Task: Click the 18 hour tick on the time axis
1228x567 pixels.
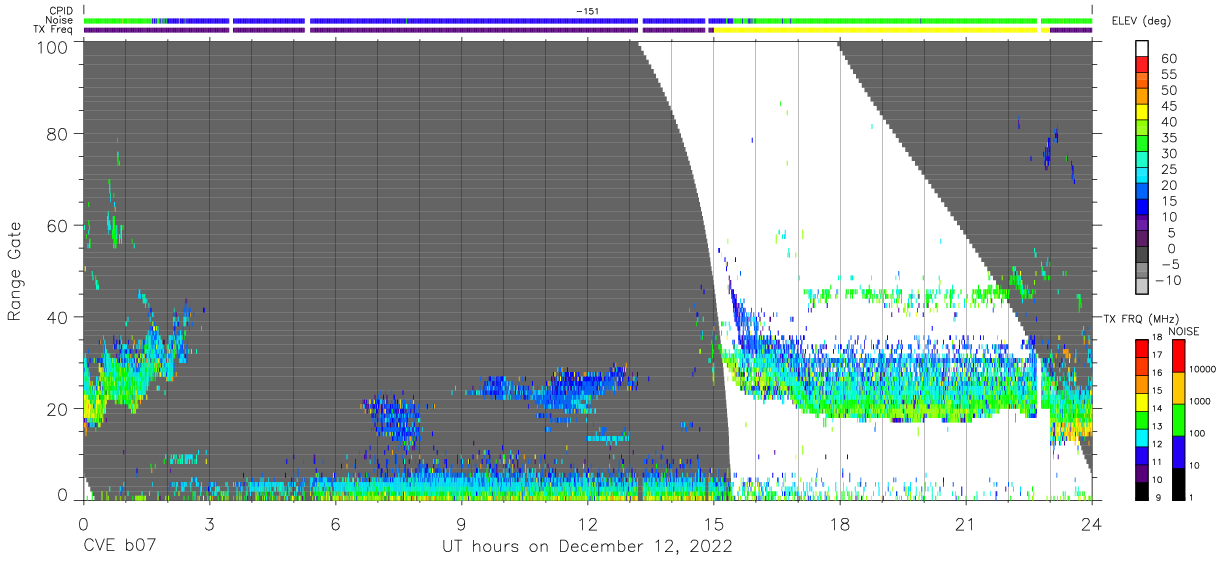Action: pos(839,522)
